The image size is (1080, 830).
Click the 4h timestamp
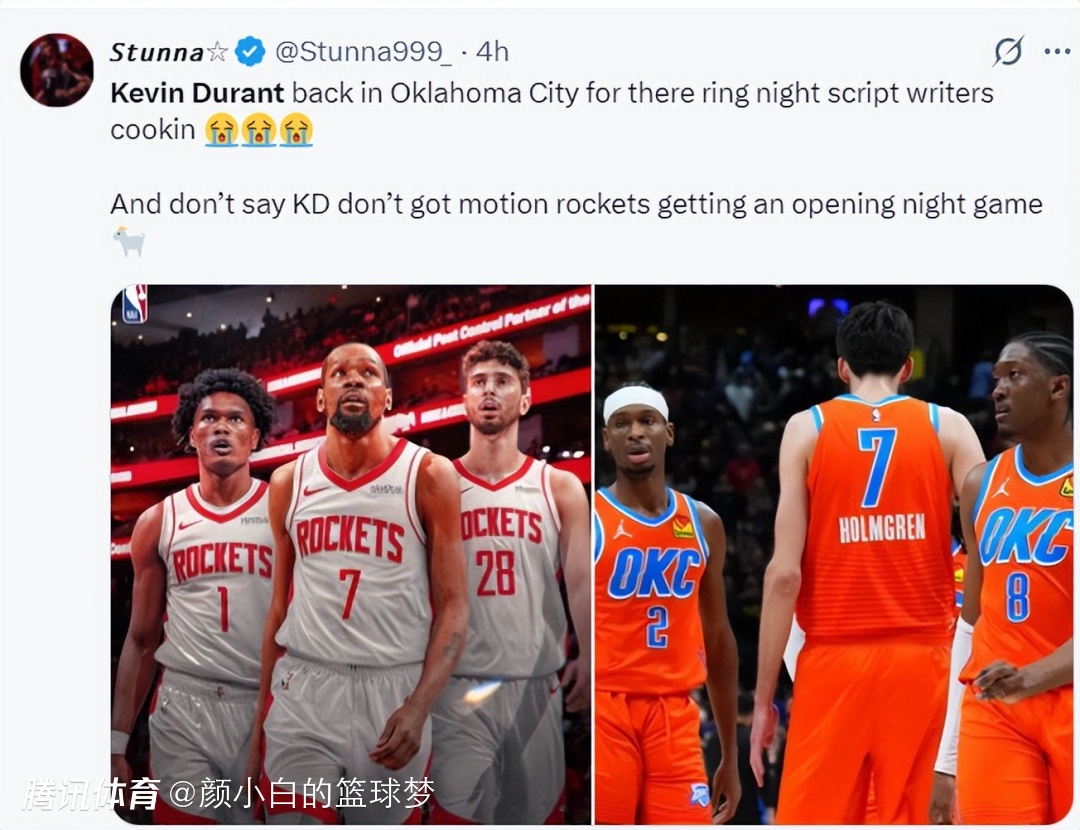(x=492, y=52)
